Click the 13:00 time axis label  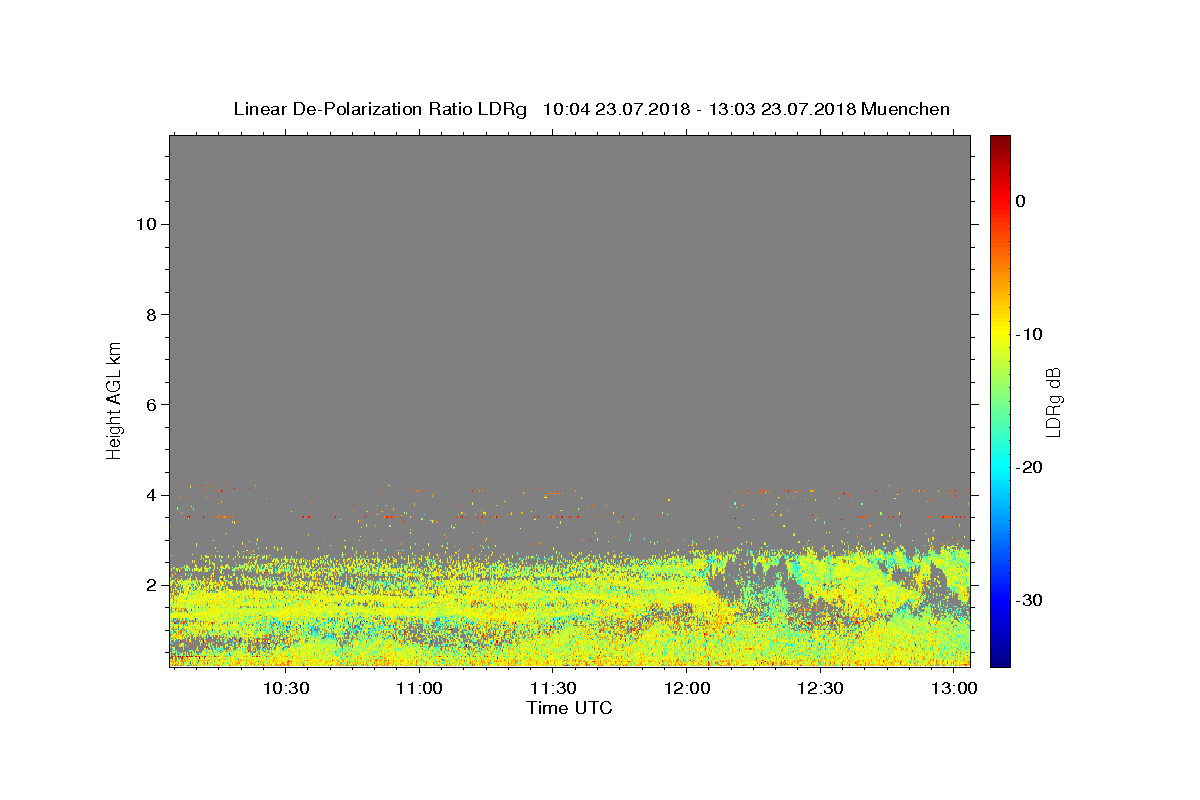954,689
